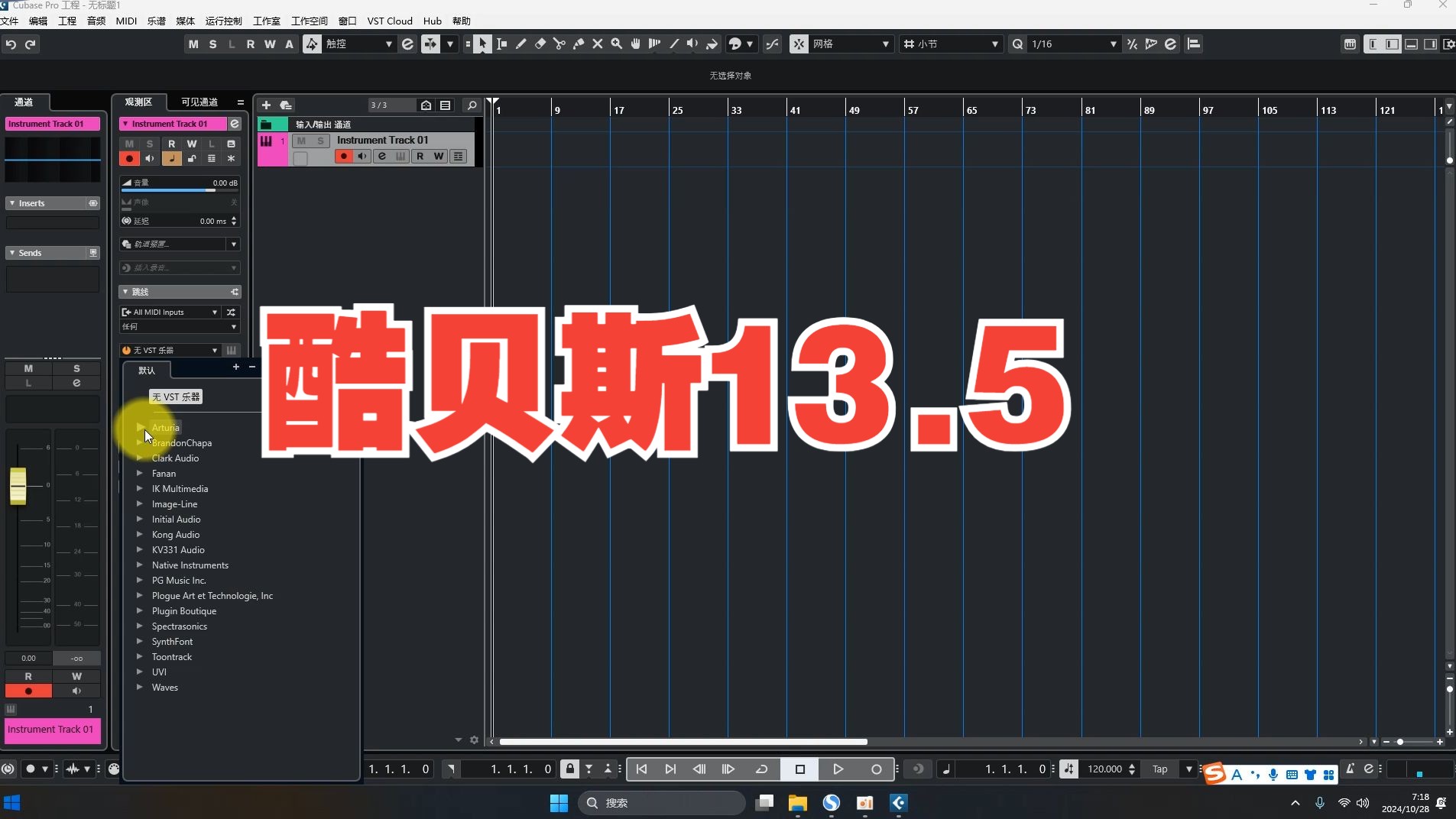Open the All MIDI Inputs dropdown
The image size is (1456, 819).
click(x=170, y=312)
